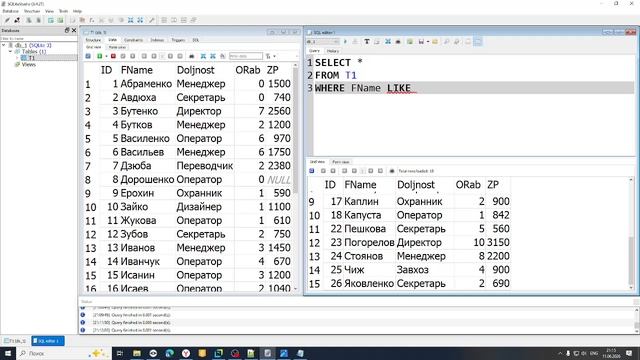
Task: Open the save dropdown arrow next to floppy icon
Action: 428,42
